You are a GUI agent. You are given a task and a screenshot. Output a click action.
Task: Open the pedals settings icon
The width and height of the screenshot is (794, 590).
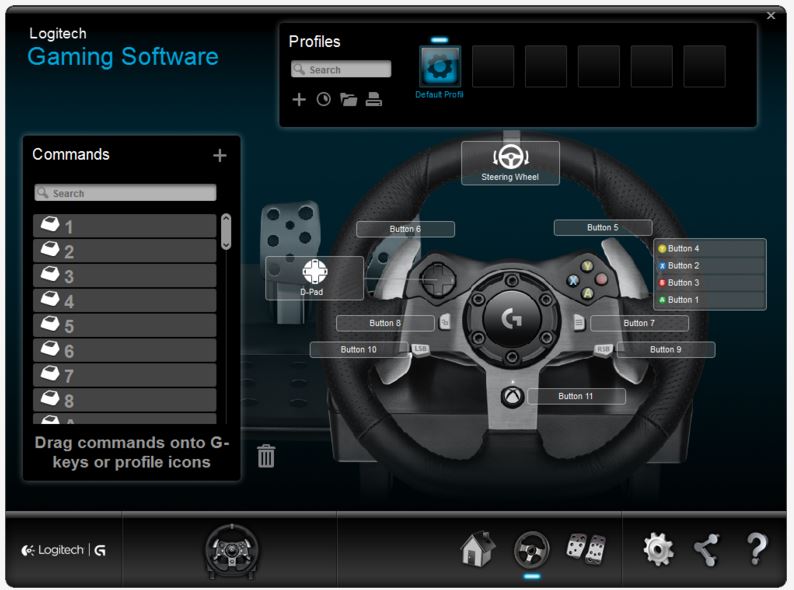[586, 549]
